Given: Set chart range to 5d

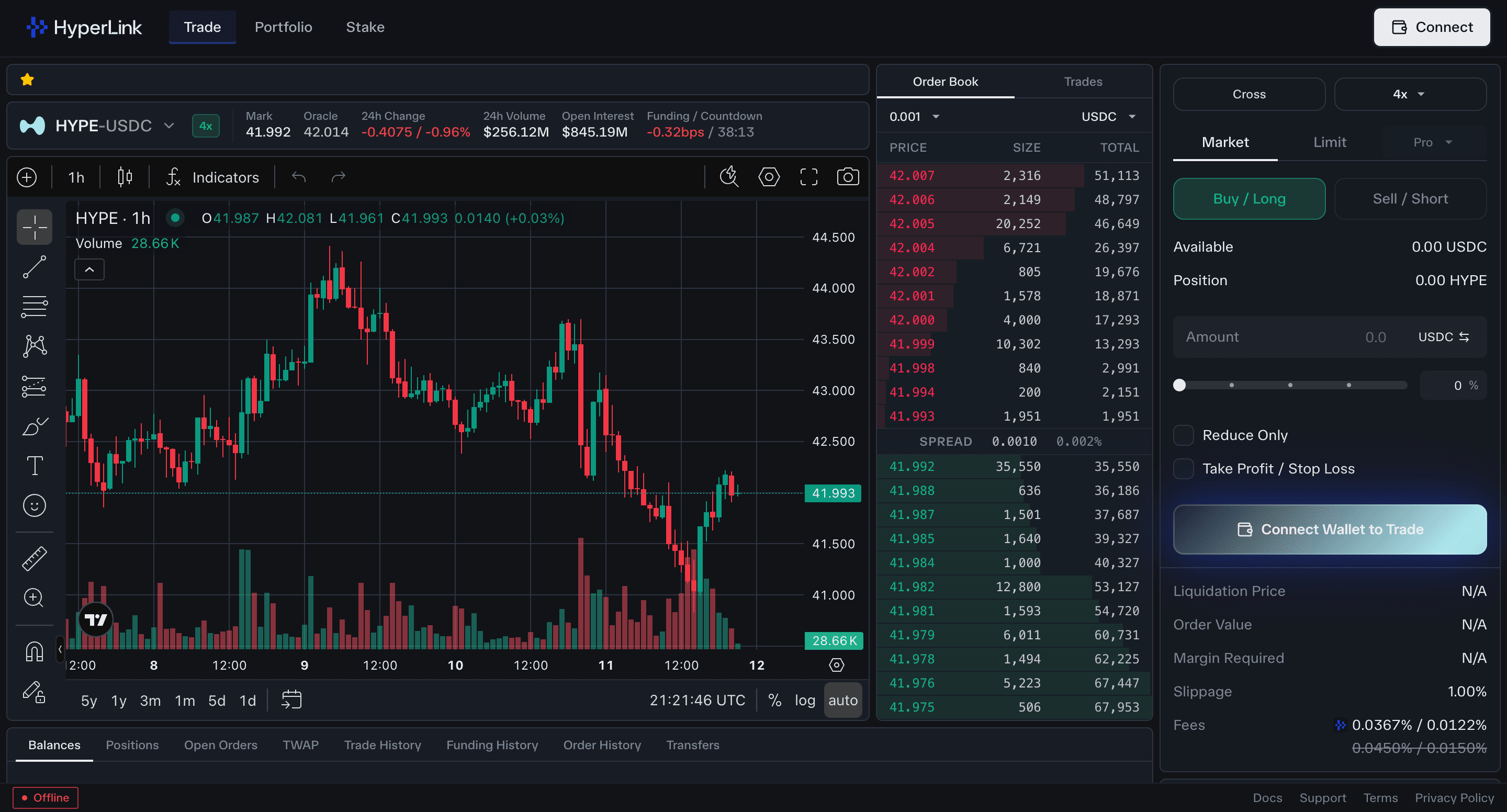Looking at the screenshot, I should [x=217, y=700].
